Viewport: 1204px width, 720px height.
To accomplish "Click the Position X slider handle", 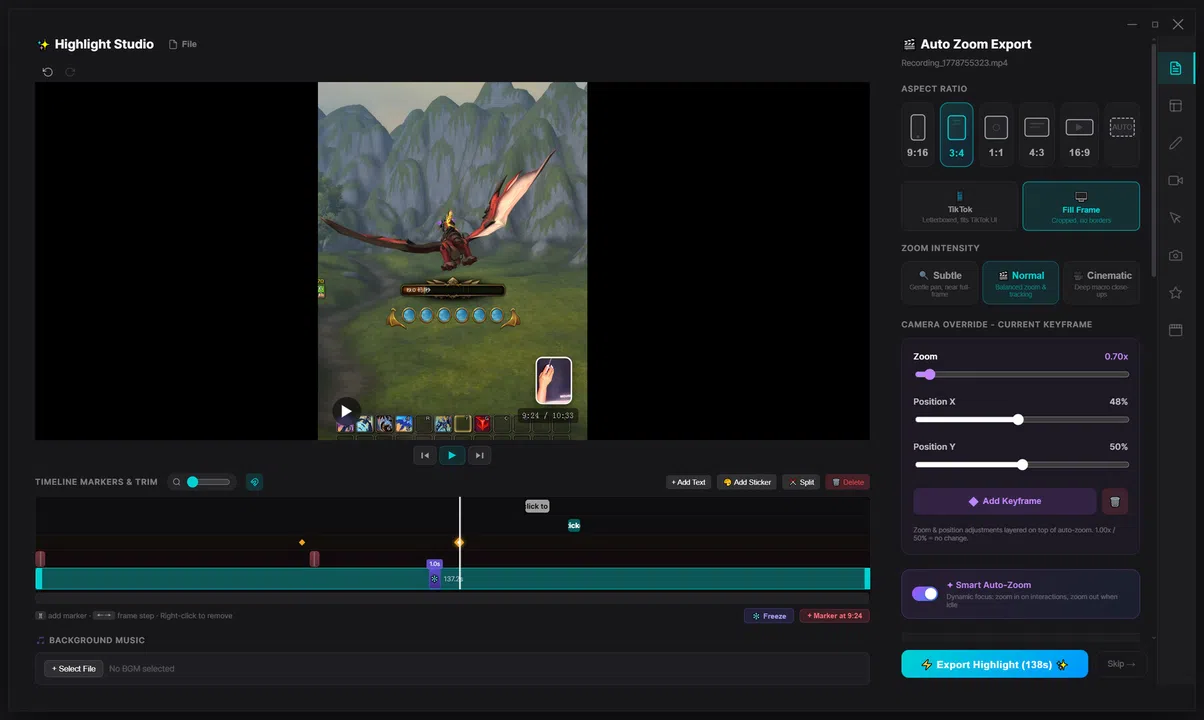I will 1018,420.
